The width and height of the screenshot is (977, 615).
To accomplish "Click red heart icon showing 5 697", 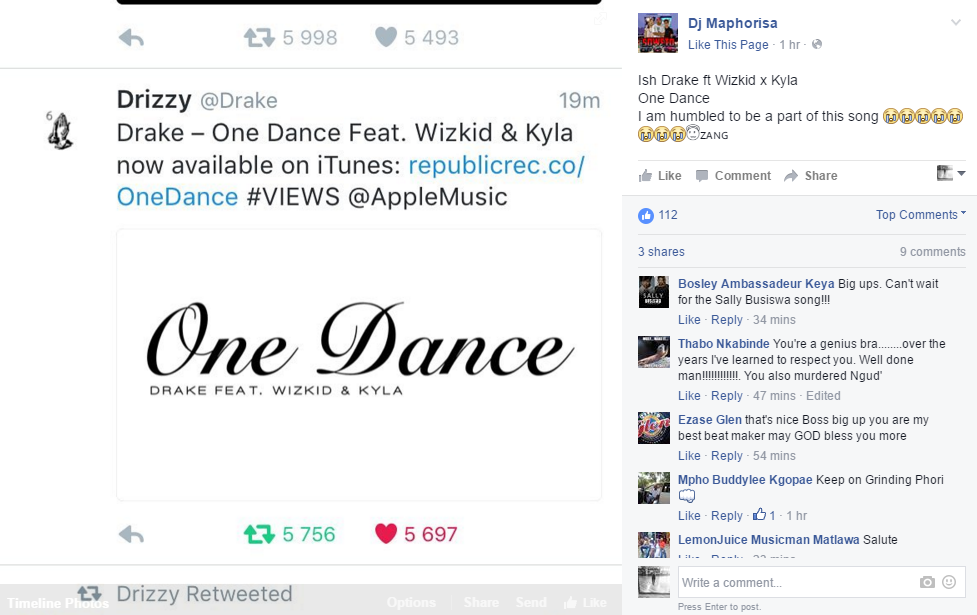I will pos(386,534).
